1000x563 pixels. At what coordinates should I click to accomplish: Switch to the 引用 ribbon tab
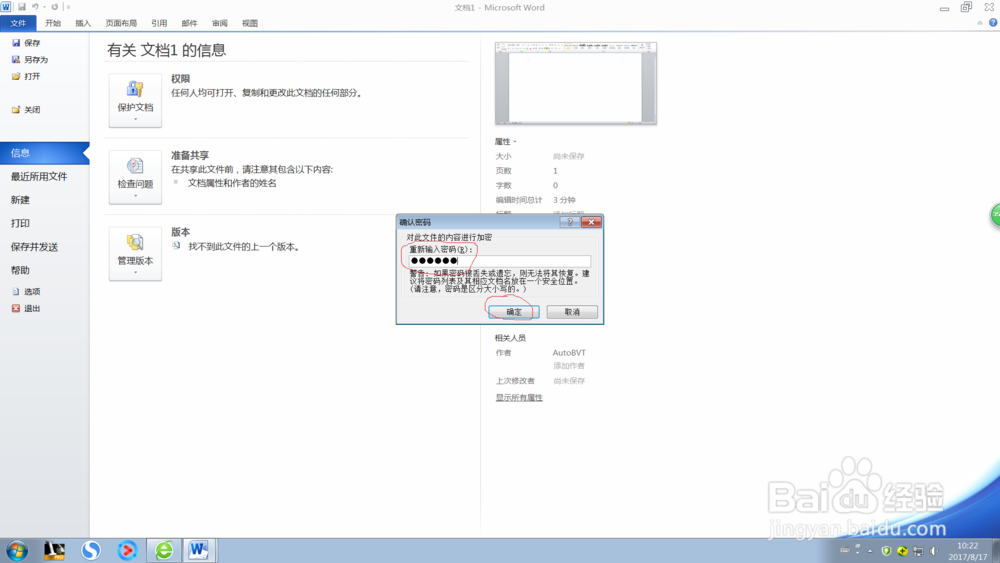click(159, 23)
